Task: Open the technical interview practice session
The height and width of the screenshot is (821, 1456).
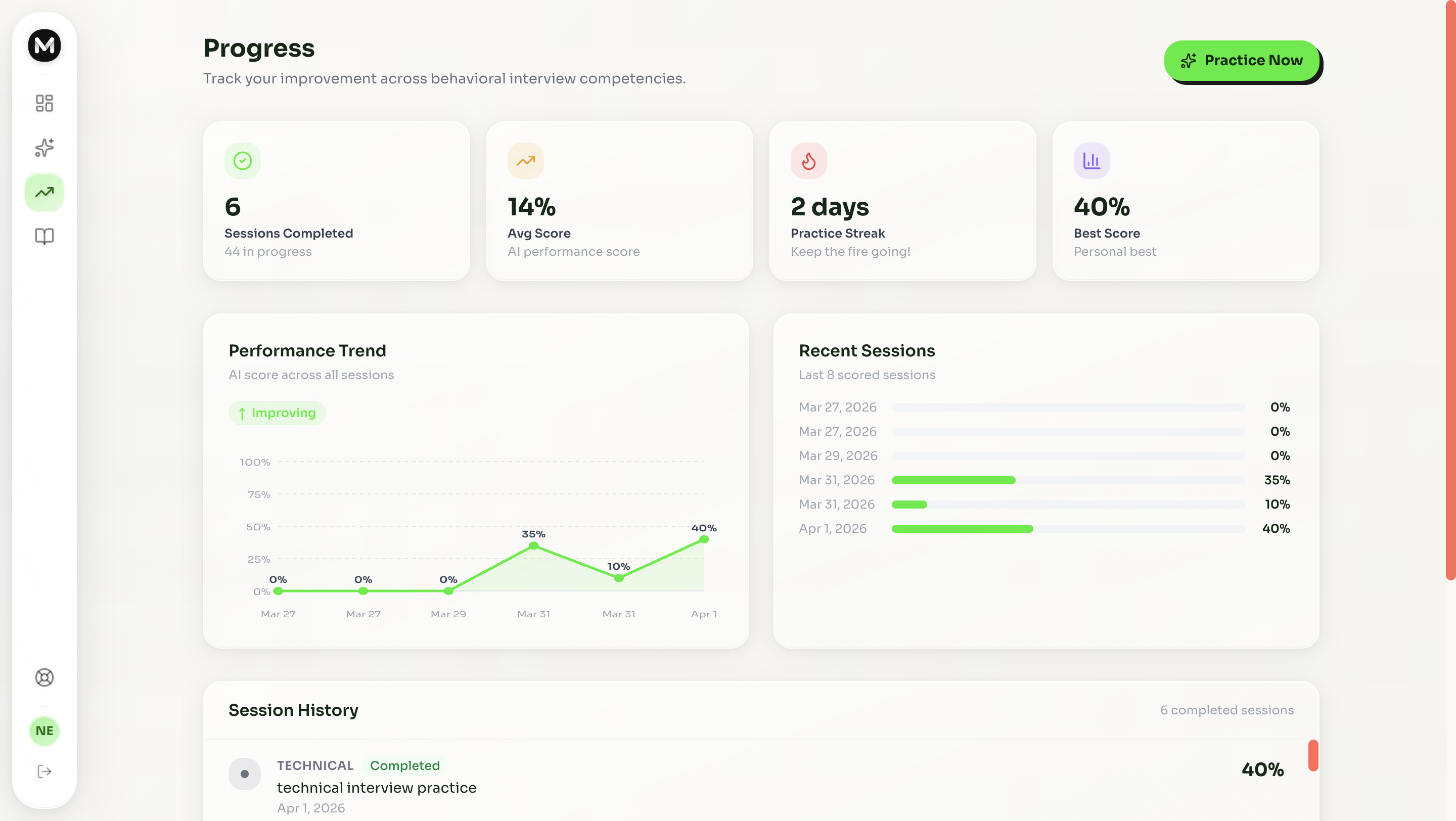Action: tap(377, 787)
